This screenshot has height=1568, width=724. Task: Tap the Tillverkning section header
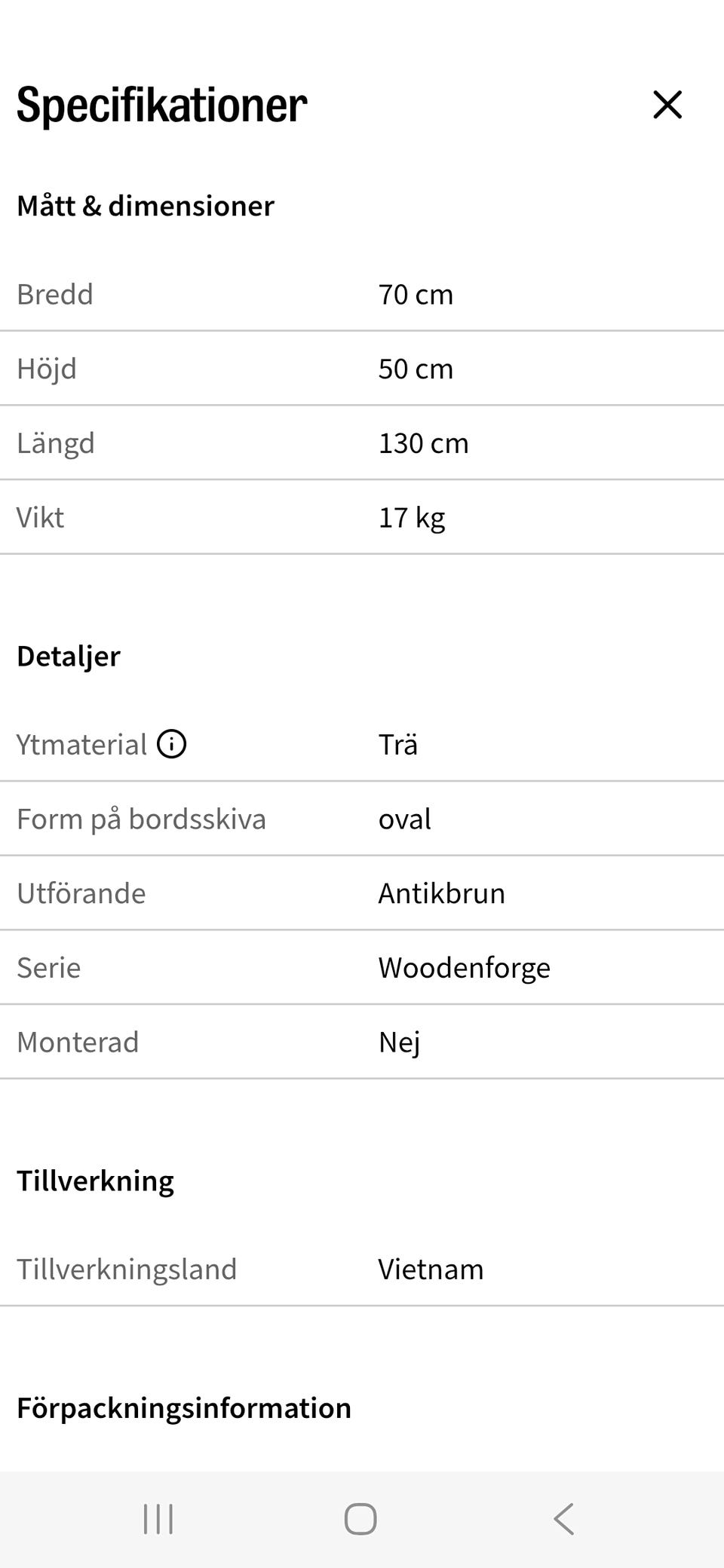click(96, 1181)
